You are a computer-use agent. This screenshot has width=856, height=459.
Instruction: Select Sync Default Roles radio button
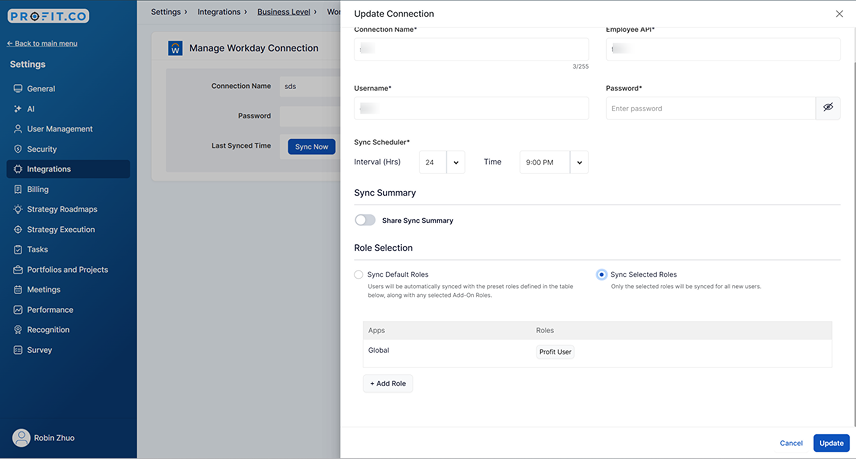(359, 275)
